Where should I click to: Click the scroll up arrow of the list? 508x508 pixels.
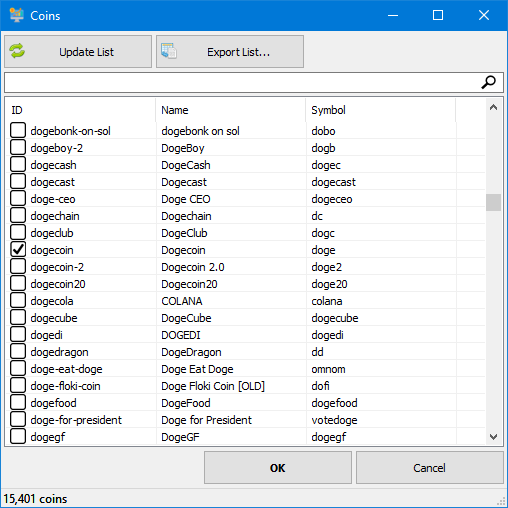(494, 107)
